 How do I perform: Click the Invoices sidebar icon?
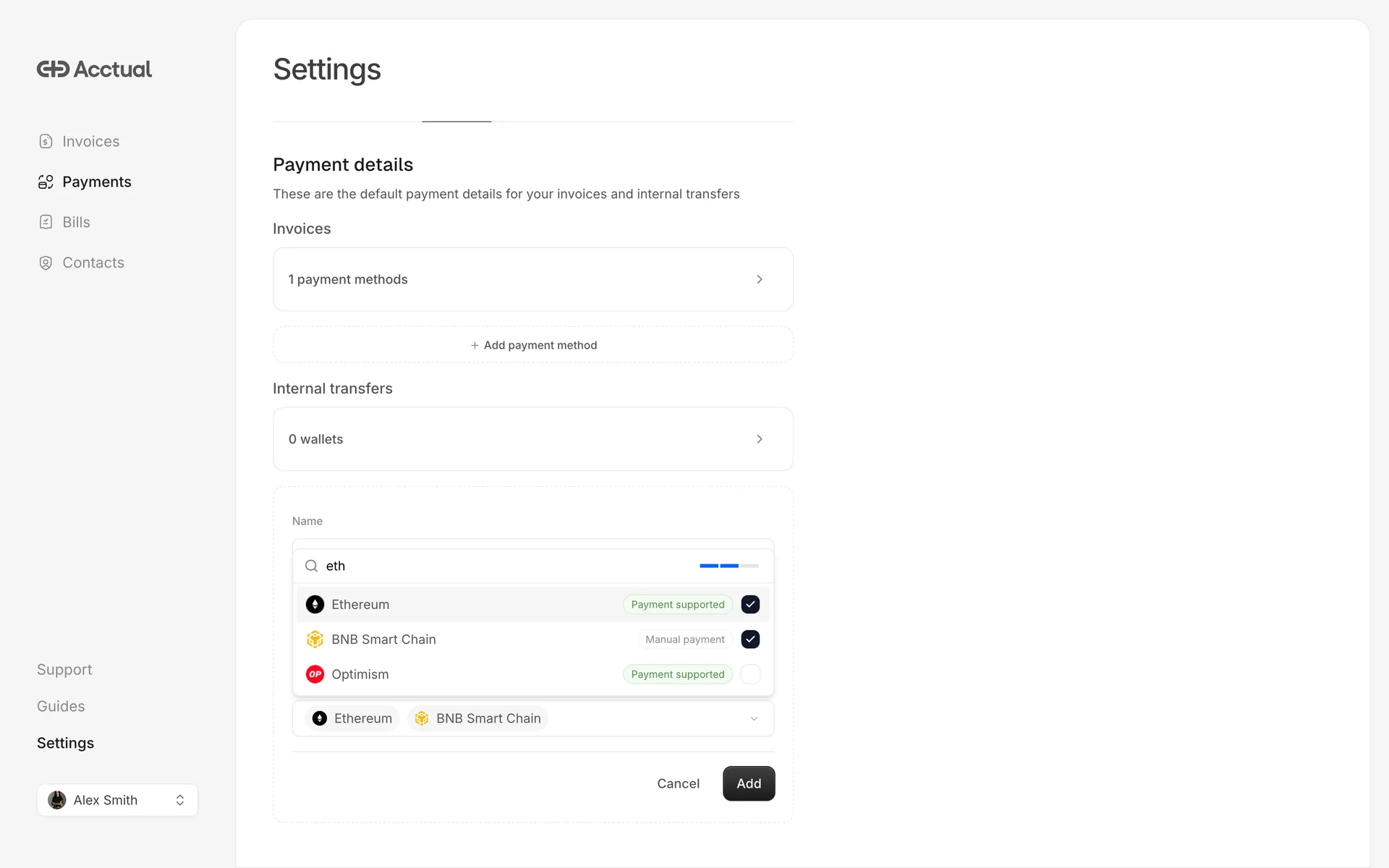[46, 142]
